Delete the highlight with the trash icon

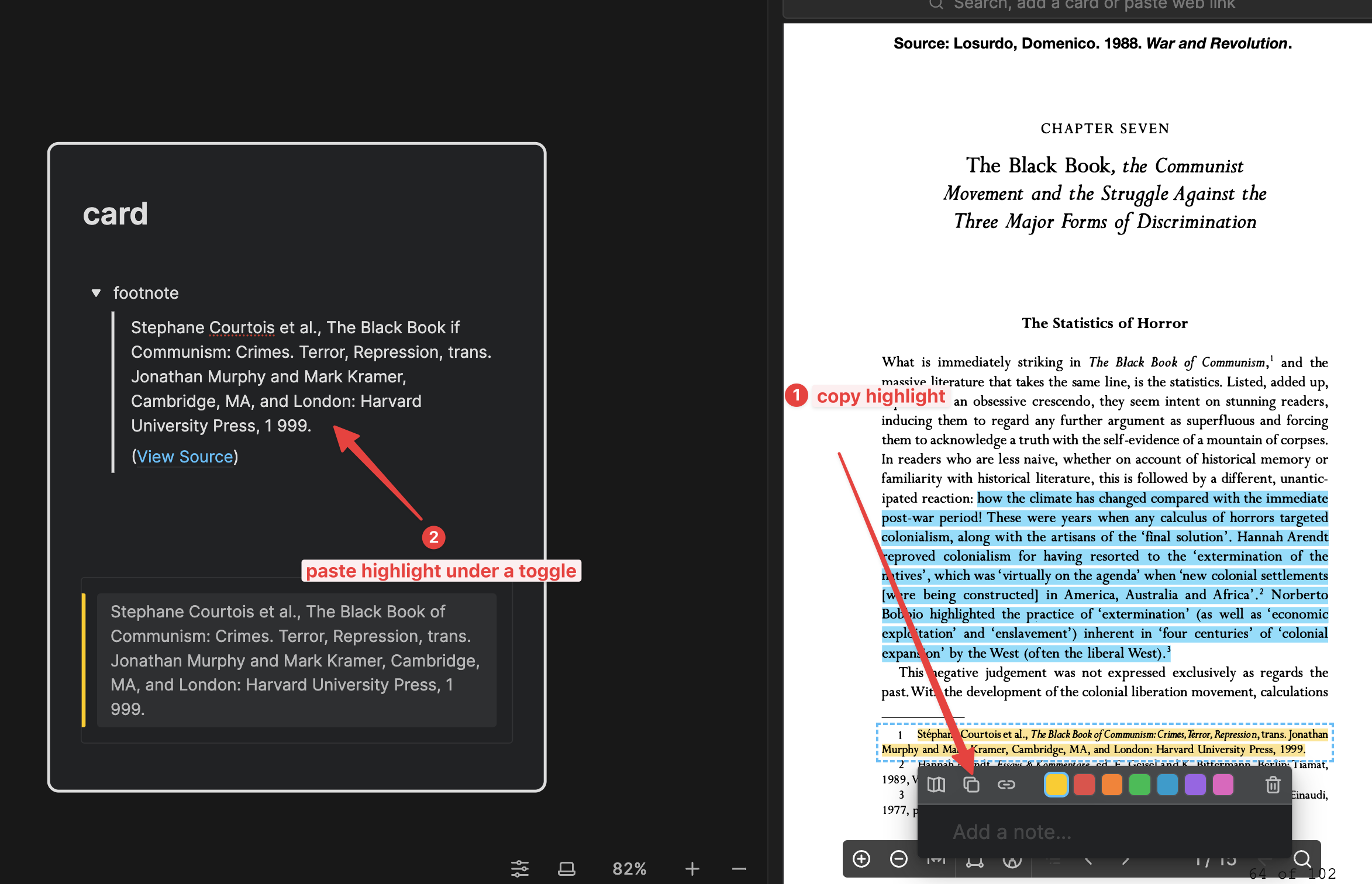(x=1273, y=785)
